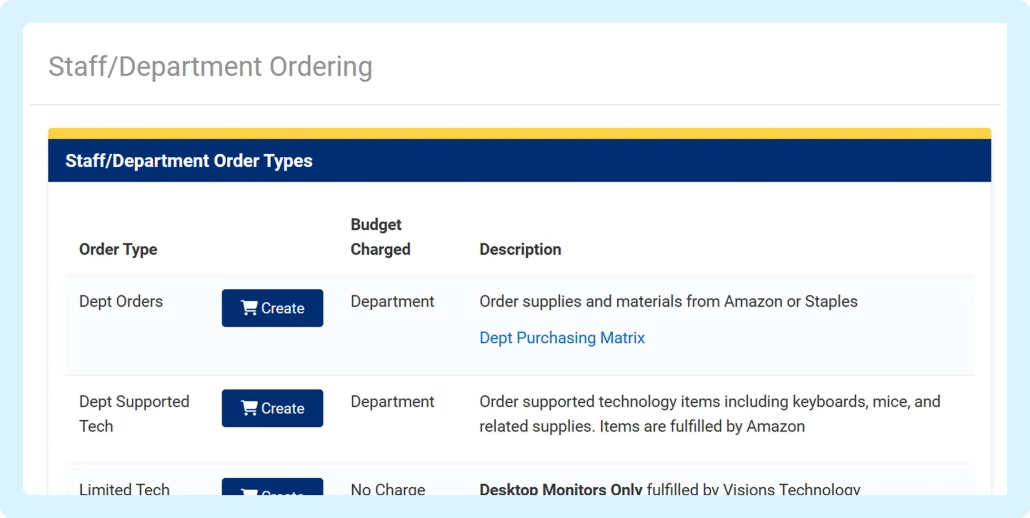Click the yellow accent bar above the panel

click(x=519, y=133)
